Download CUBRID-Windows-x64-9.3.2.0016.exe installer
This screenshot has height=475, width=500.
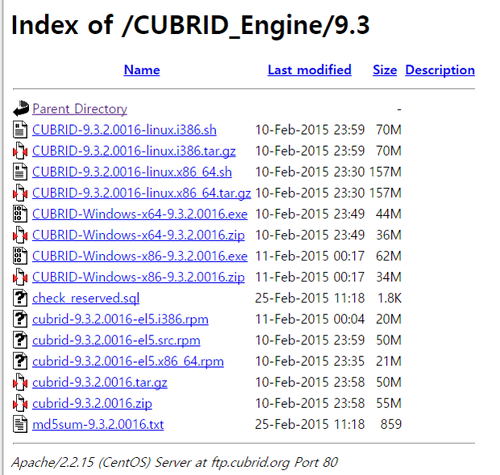(x=140, y=214)
